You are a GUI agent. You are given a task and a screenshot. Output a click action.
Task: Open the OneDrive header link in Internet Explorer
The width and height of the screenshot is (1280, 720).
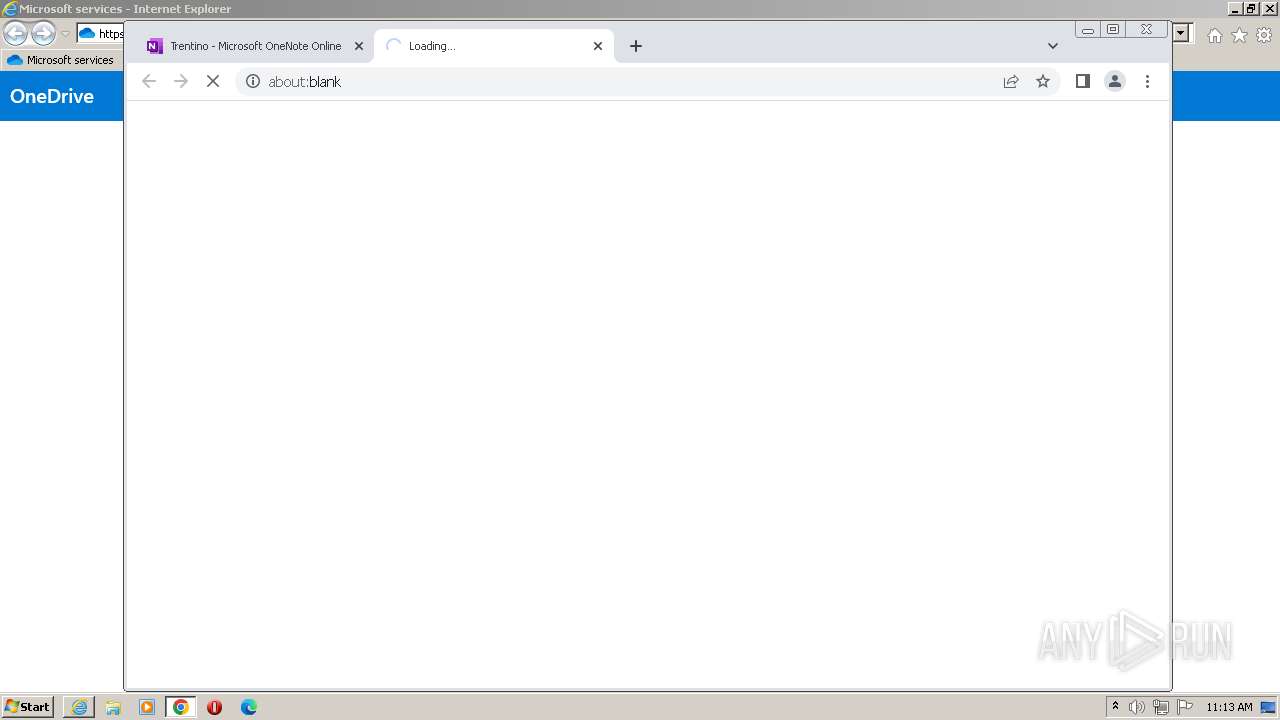52,96
